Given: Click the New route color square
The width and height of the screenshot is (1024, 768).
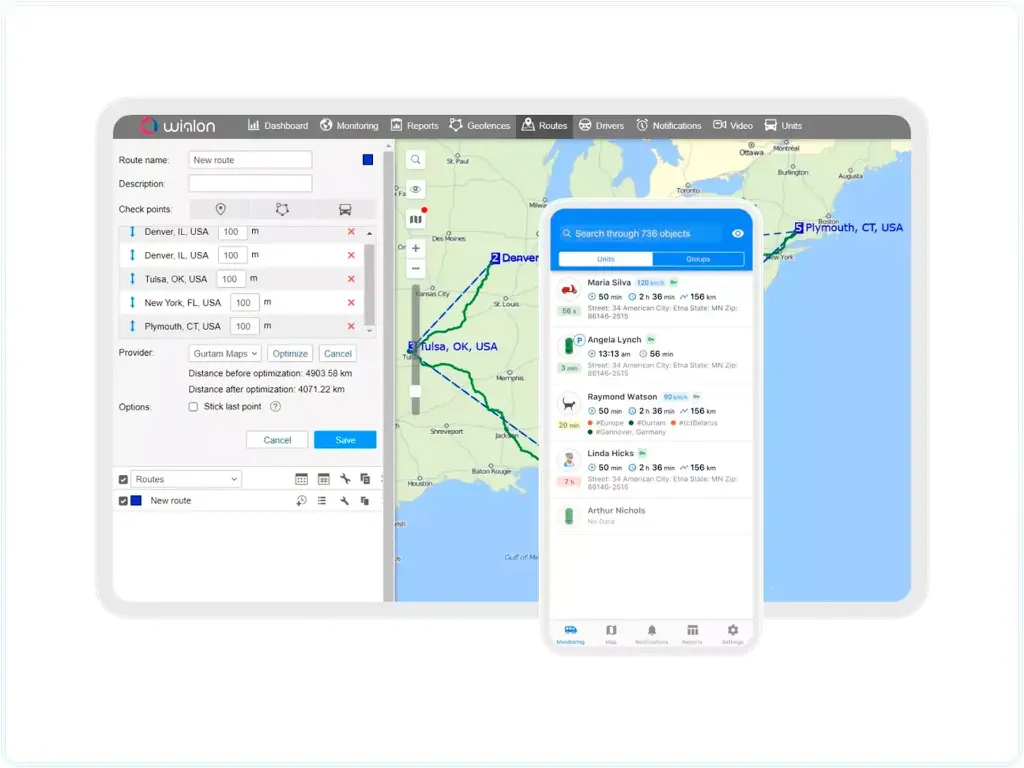Looking at the screenshot, I should pyautogui.click(x=136, y=500).
